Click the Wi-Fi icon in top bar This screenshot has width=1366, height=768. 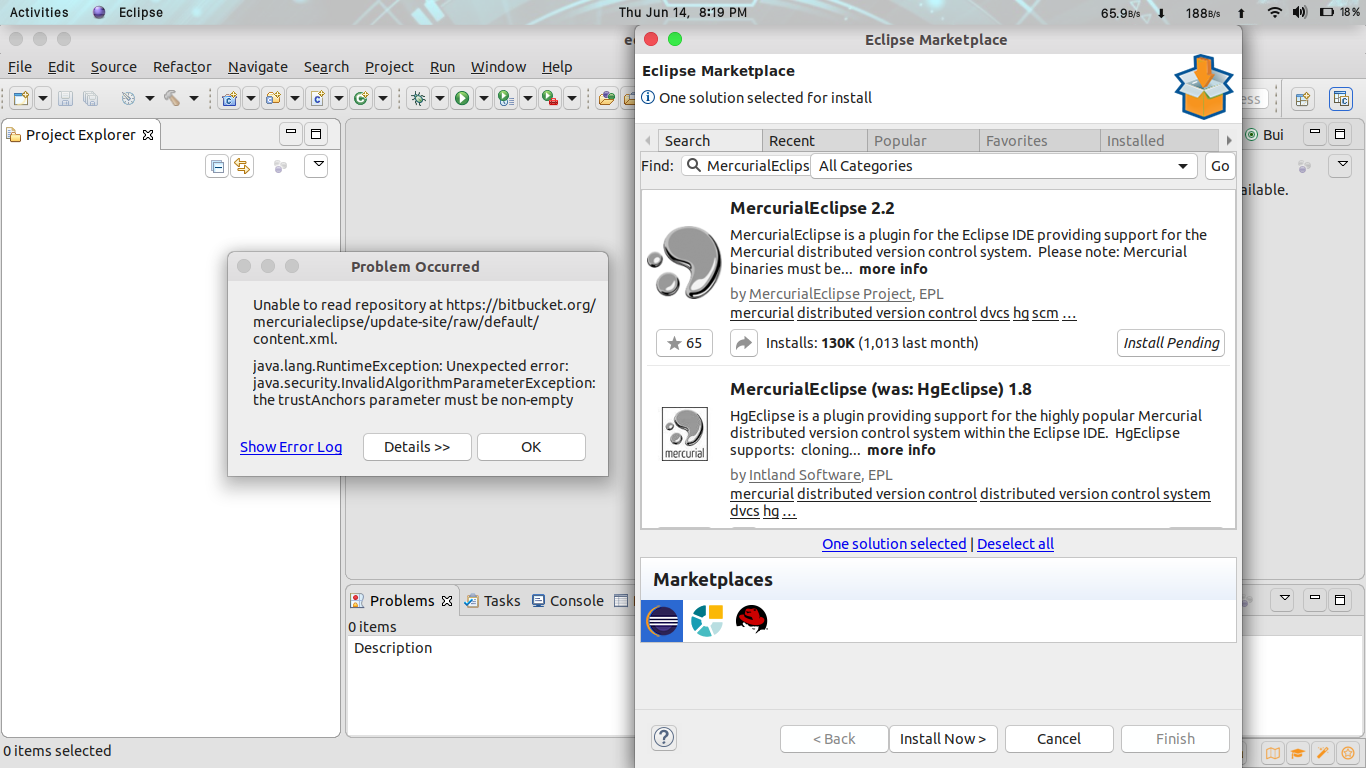pos(1274,12)
